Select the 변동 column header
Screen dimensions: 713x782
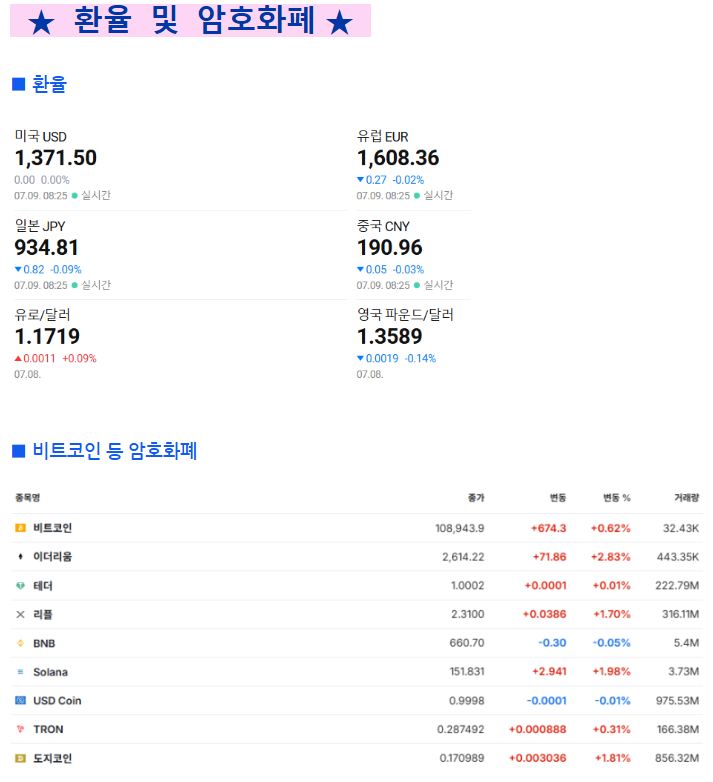[557, 497]
